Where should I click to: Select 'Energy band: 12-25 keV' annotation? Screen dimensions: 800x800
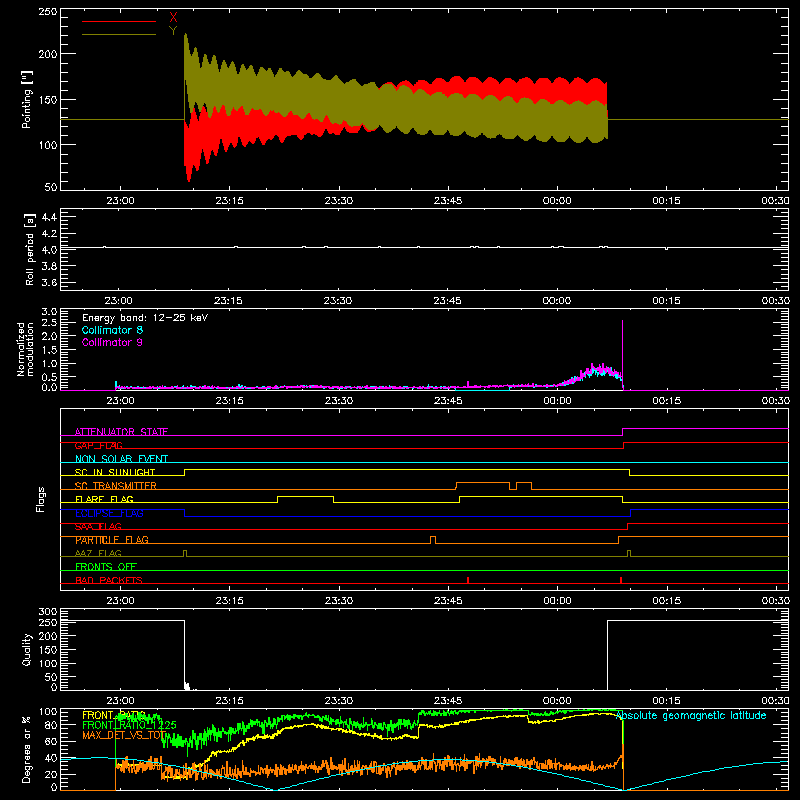pyautogui.click(x=145, y=318)
